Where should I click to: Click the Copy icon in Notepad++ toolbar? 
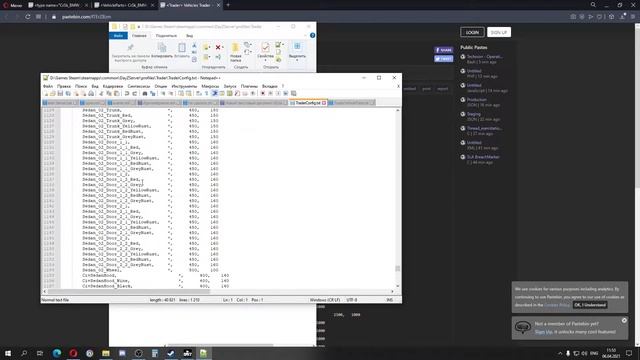(x=109, y=93)
